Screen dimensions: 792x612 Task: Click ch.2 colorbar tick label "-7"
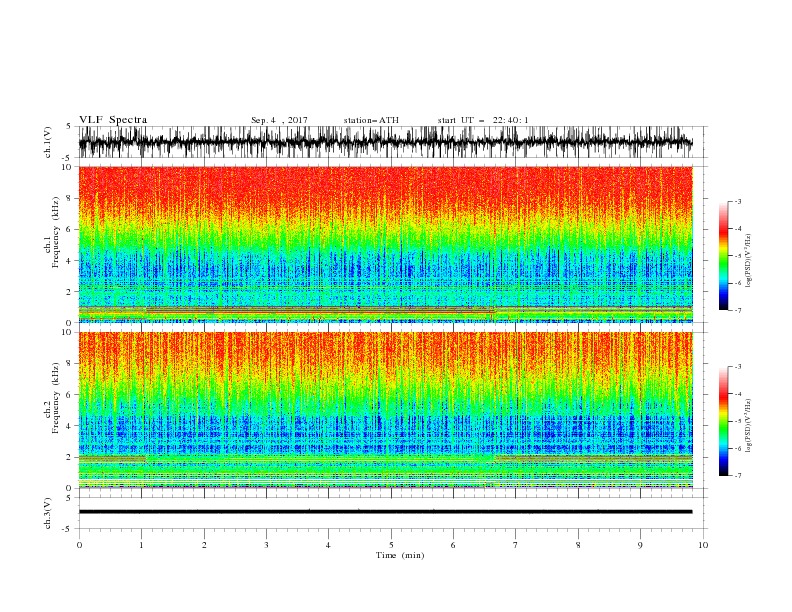tap(738, 476)
